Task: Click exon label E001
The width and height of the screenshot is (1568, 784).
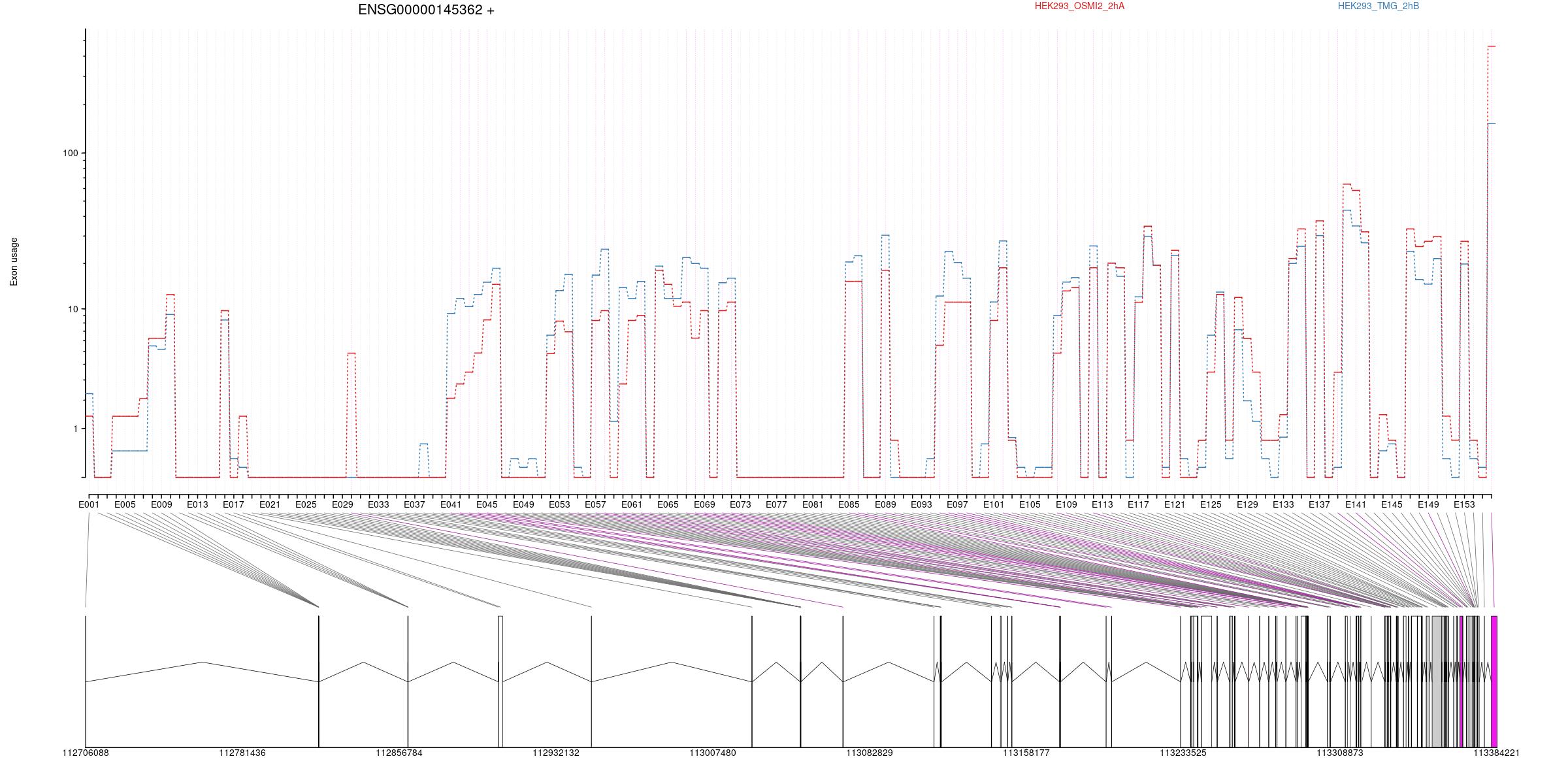Action: click(x=89, y=504)
